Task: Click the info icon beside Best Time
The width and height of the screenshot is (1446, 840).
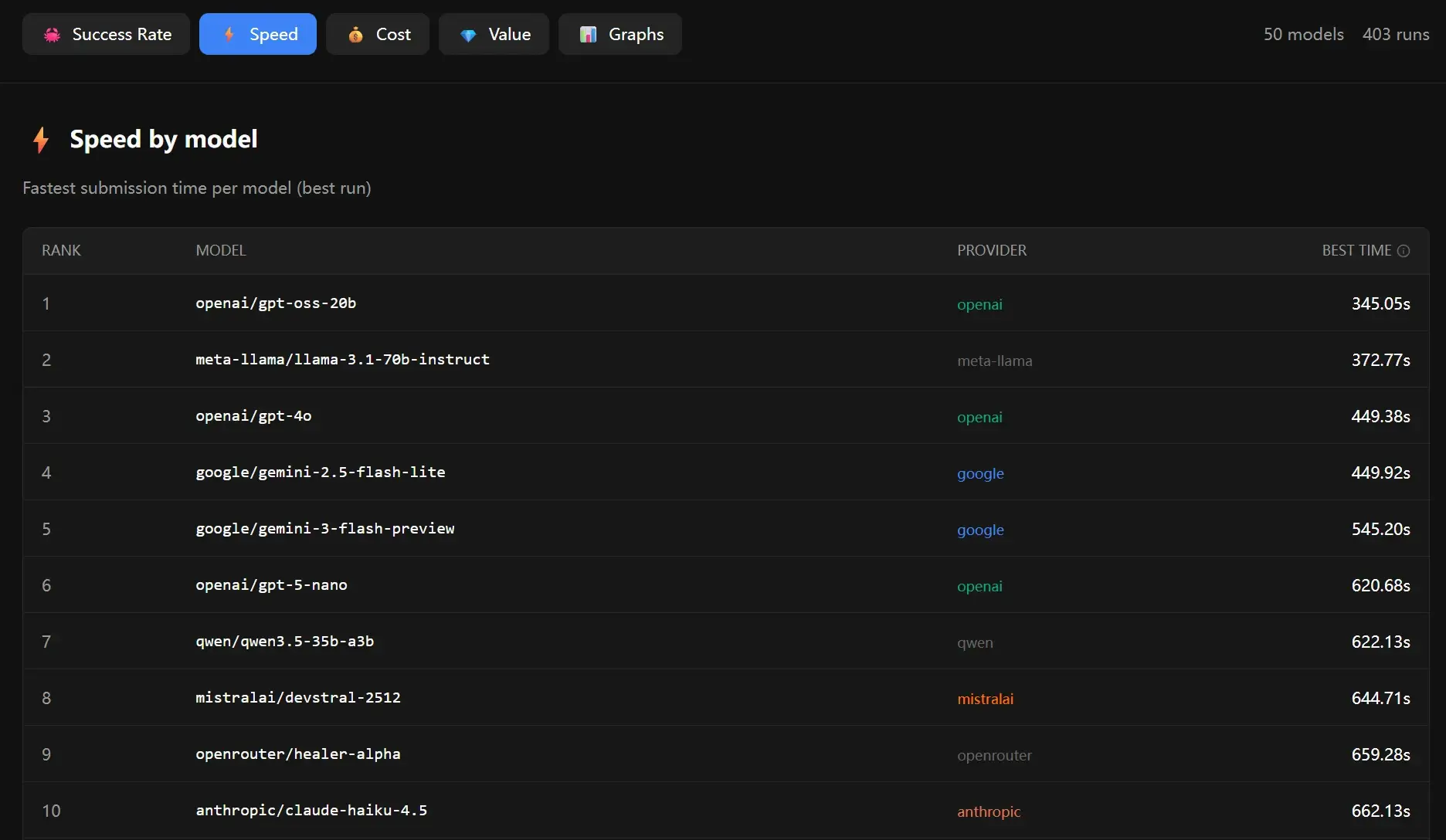Action: tap(1404, 251)
